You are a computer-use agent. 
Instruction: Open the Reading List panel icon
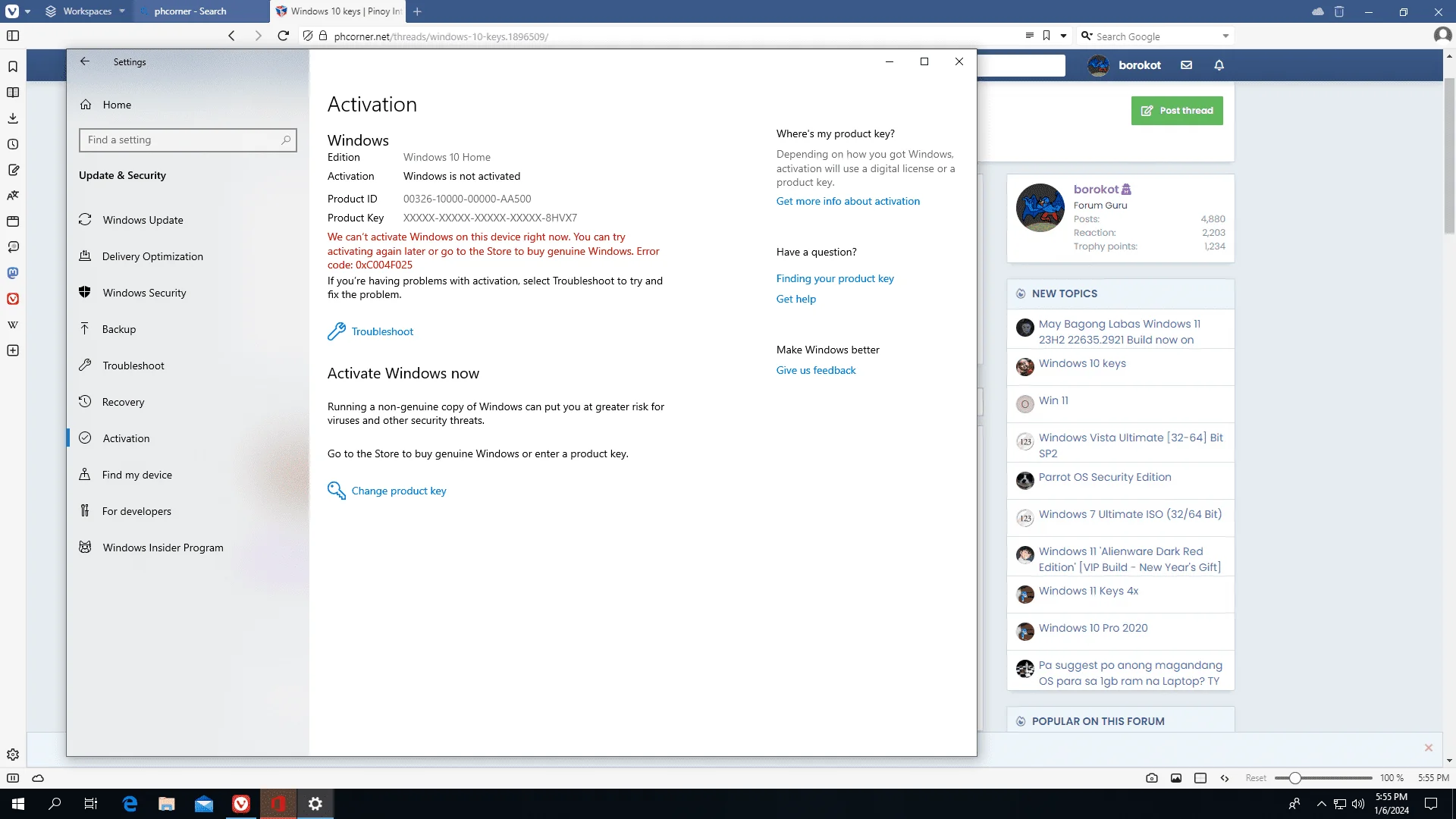pyautogui.click(x=13, y=93)
